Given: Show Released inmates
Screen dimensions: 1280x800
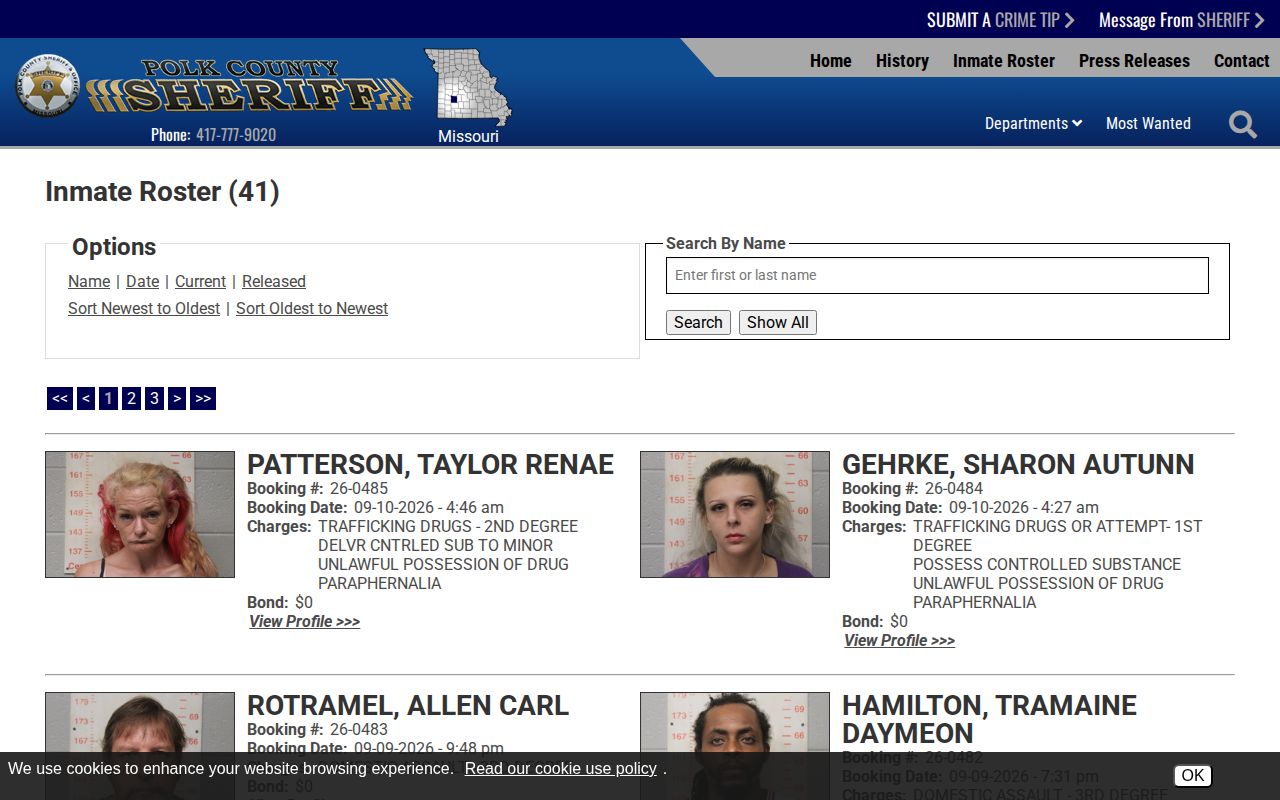Looking at the screenshot, I should tap(274, 282).
